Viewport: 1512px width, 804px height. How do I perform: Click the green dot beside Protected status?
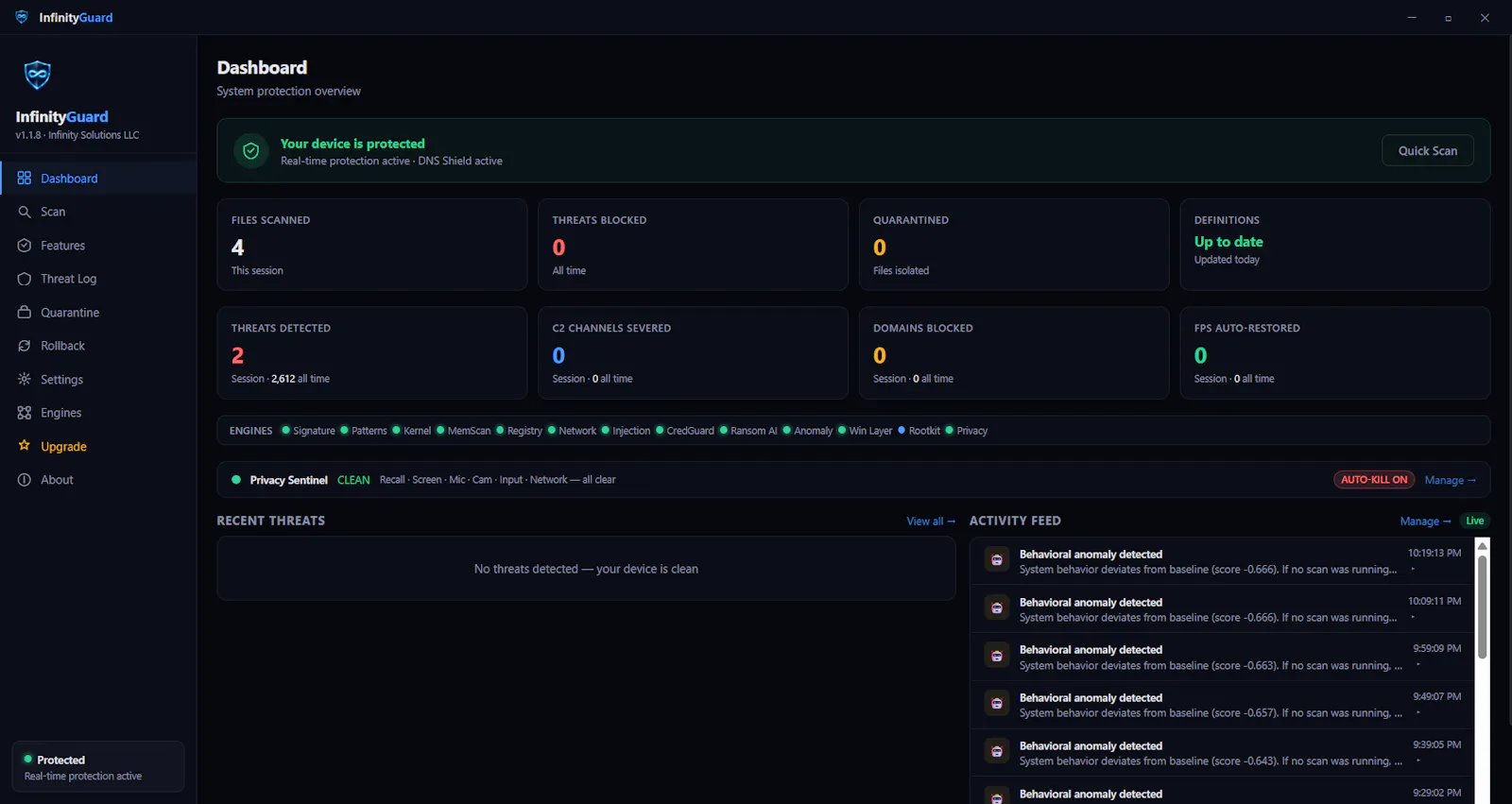click(28, 759)
